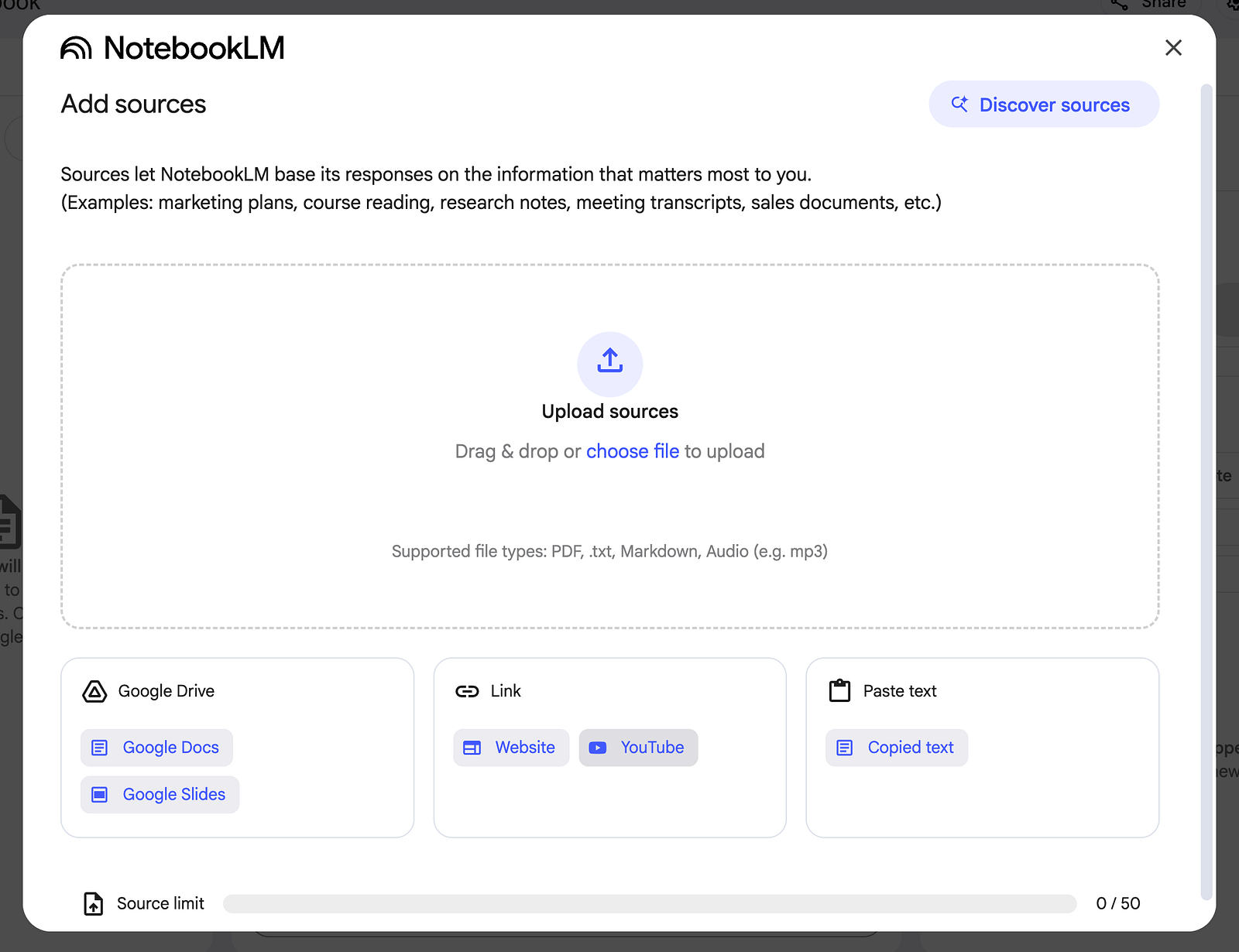Click the Paste text clipboard icon

click(840, 690)
